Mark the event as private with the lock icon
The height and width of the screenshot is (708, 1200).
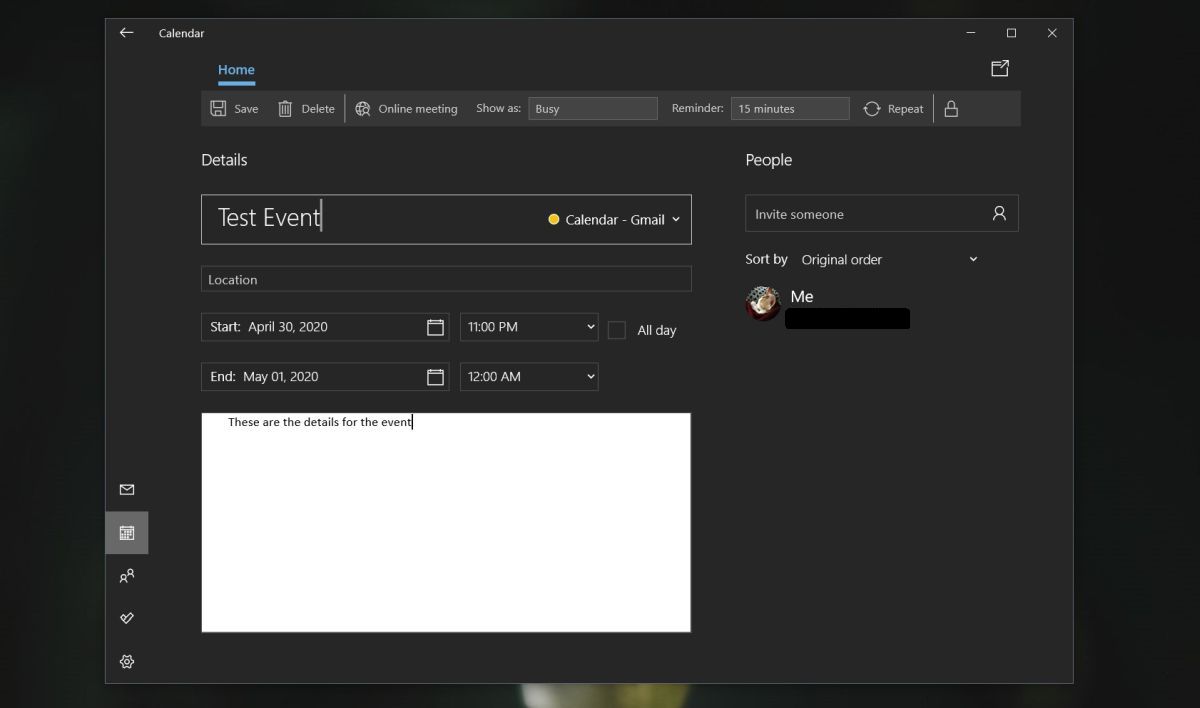[x=949, y=108]
